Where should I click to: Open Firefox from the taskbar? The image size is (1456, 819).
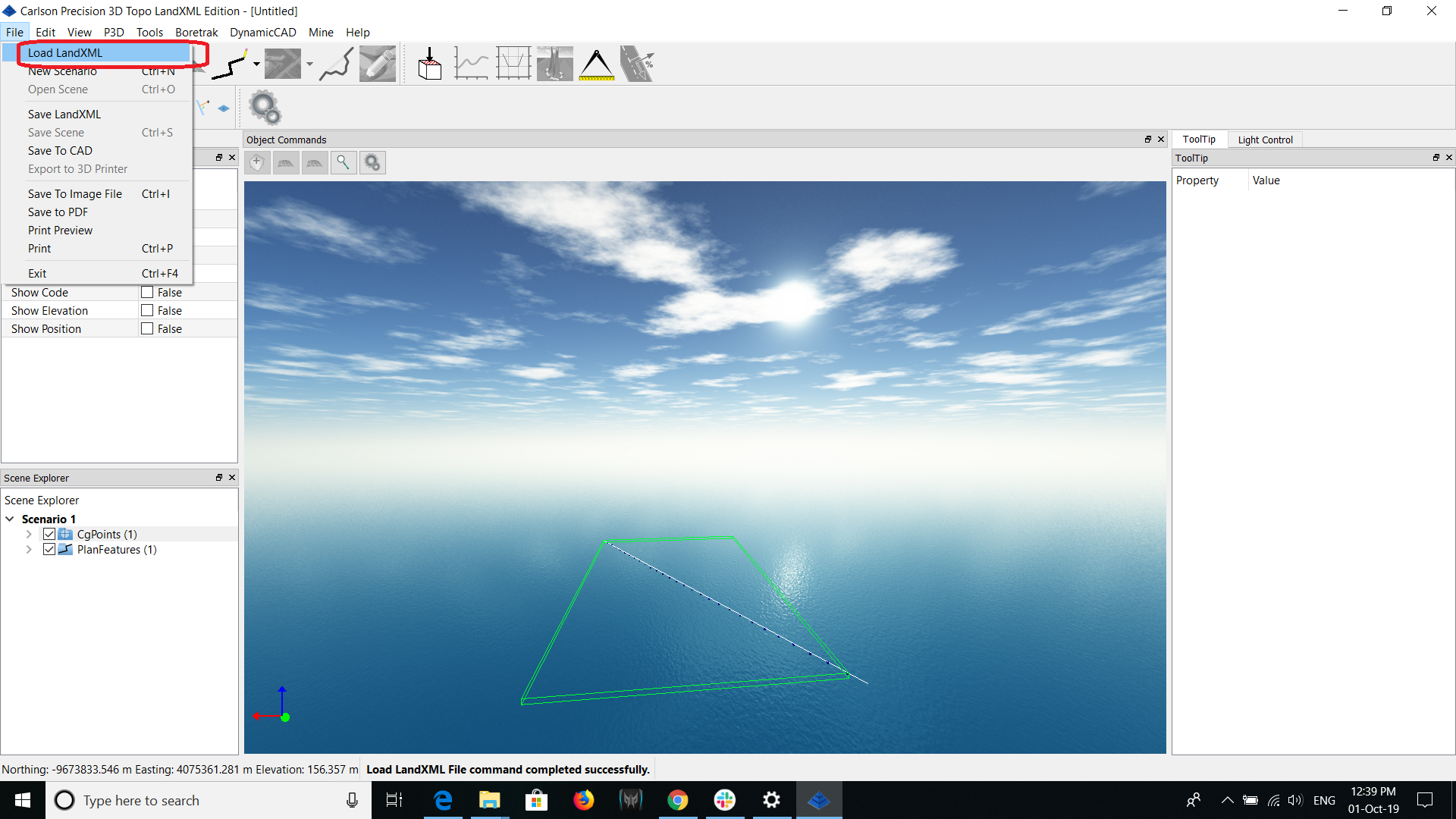[583, 800]
